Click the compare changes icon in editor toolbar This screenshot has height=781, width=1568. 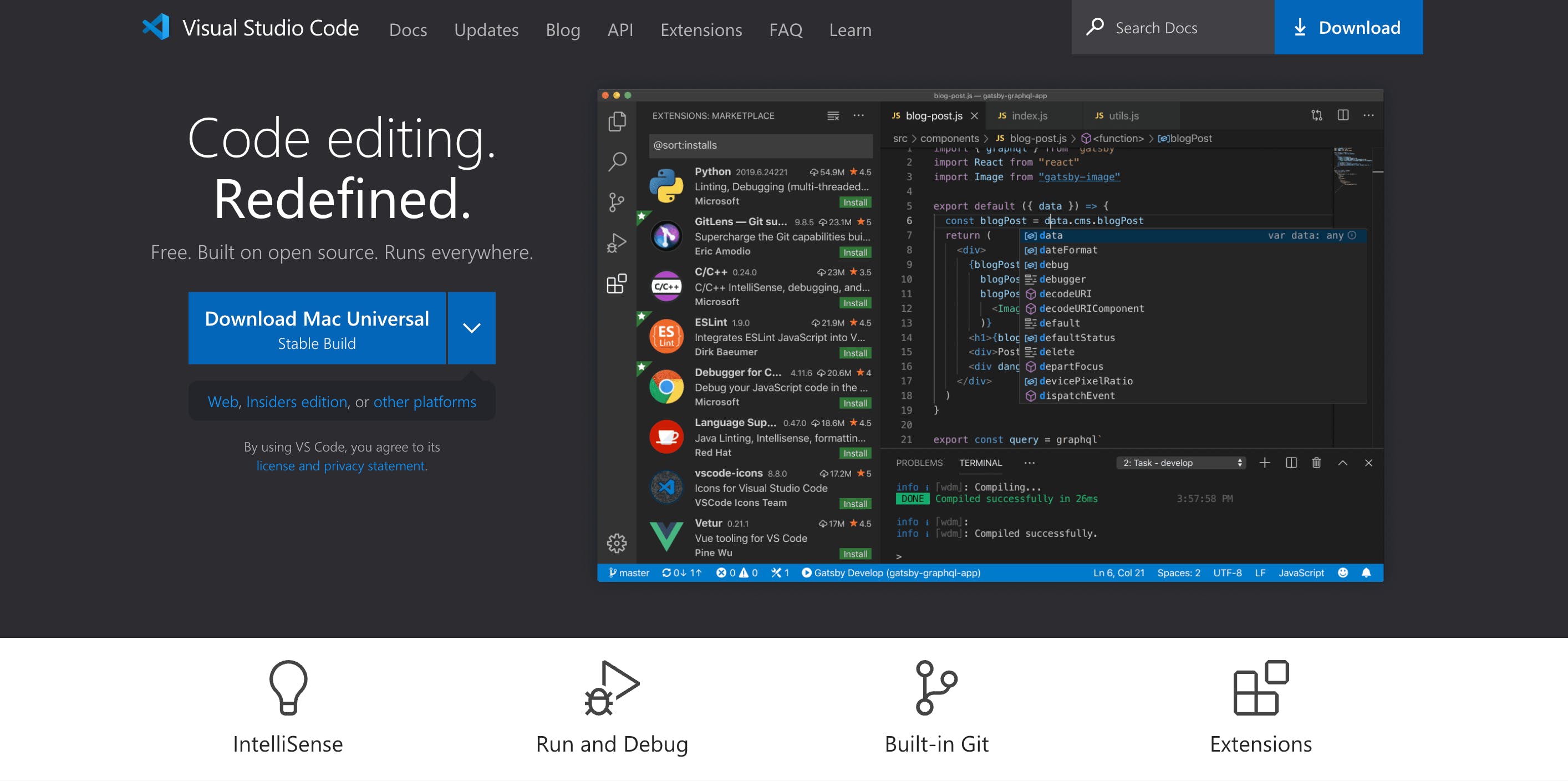point(1317,115)
